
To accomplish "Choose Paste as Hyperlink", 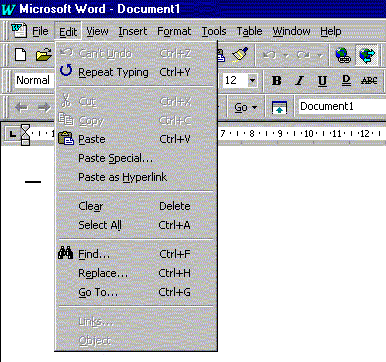I will [x=136, y=177].
